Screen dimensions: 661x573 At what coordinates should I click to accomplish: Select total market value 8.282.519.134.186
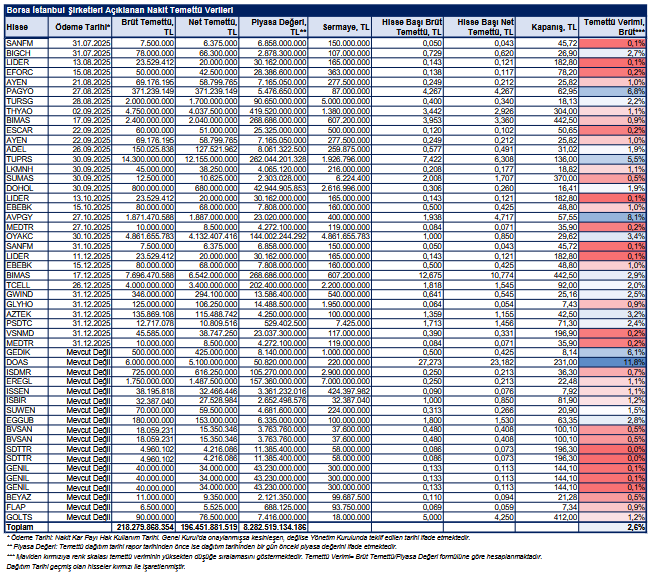coord(273,527)
